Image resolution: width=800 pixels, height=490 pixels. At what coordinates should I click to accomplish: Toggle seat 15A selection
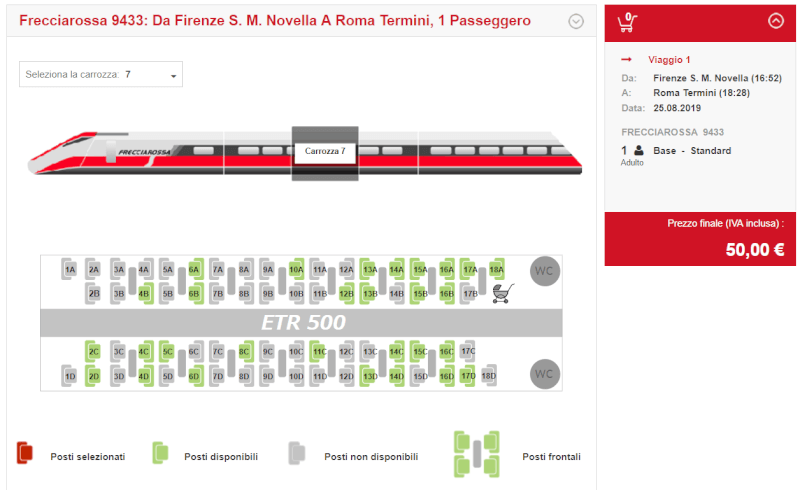(x=419, y=269)
